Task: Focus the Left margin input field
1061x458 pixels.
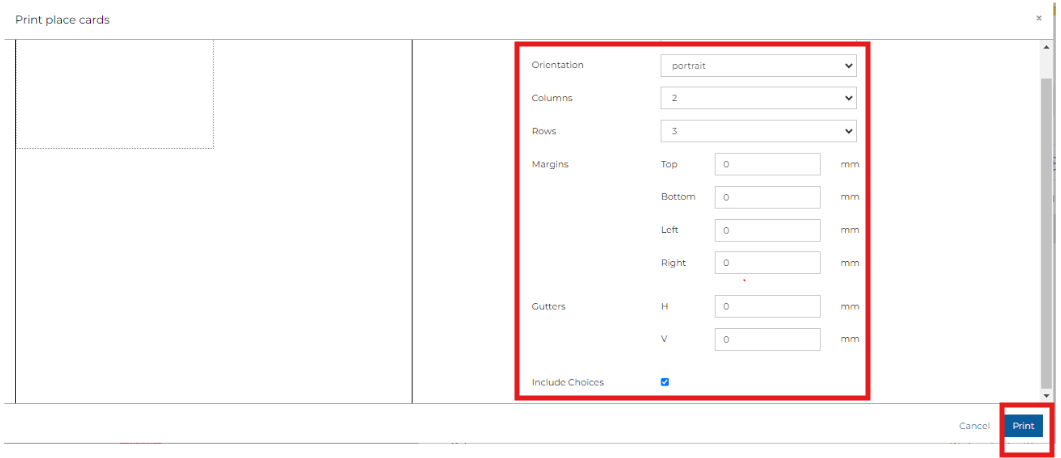Action: point(767,230)
